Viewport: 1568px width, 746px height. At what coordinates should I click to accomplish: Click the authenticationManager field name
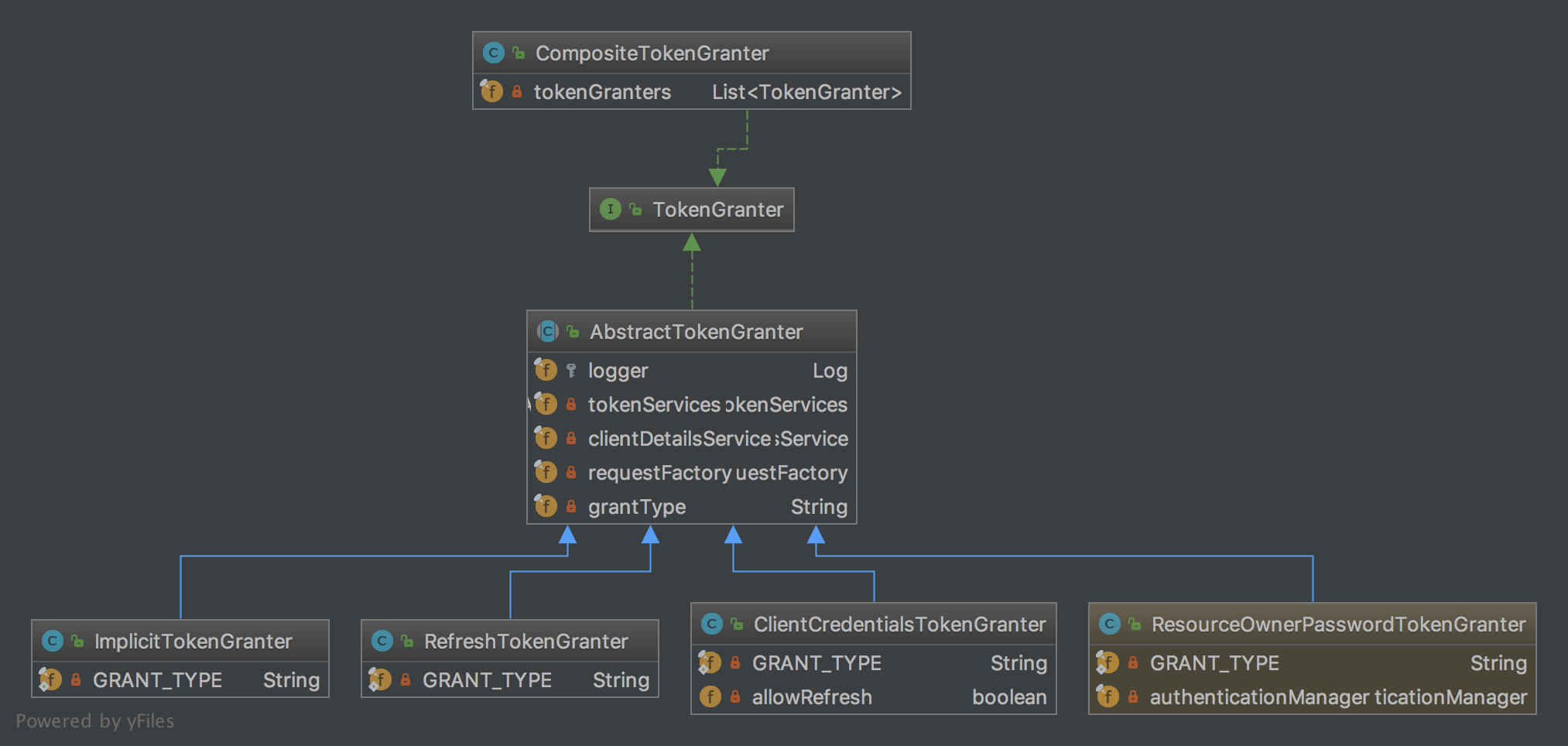[x=1260, y=697]
